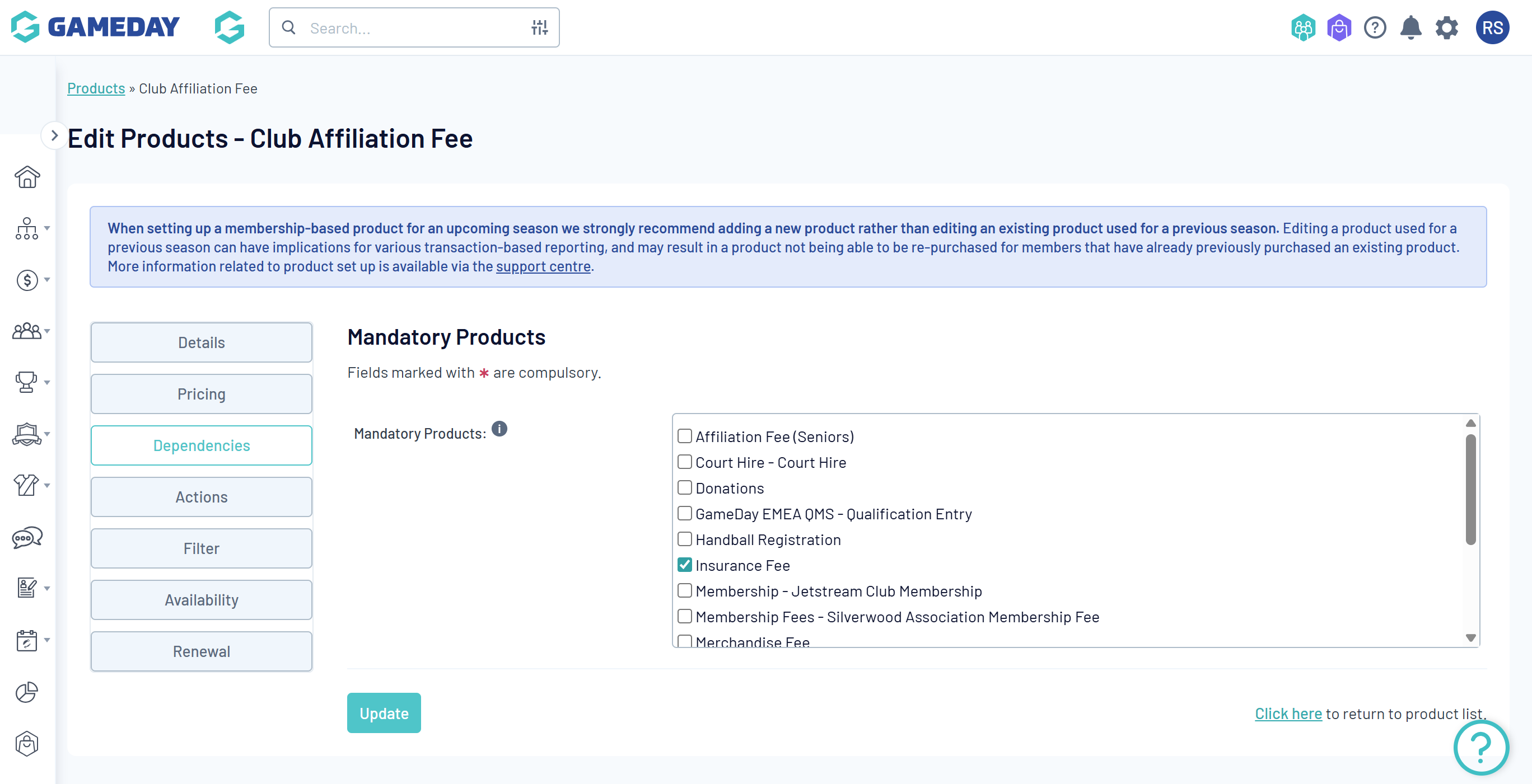Image resolution: width=1532 pixels, height=784 pixels.
Task: Open the speech bubble communications icon
Action: [x=27, y=537]
